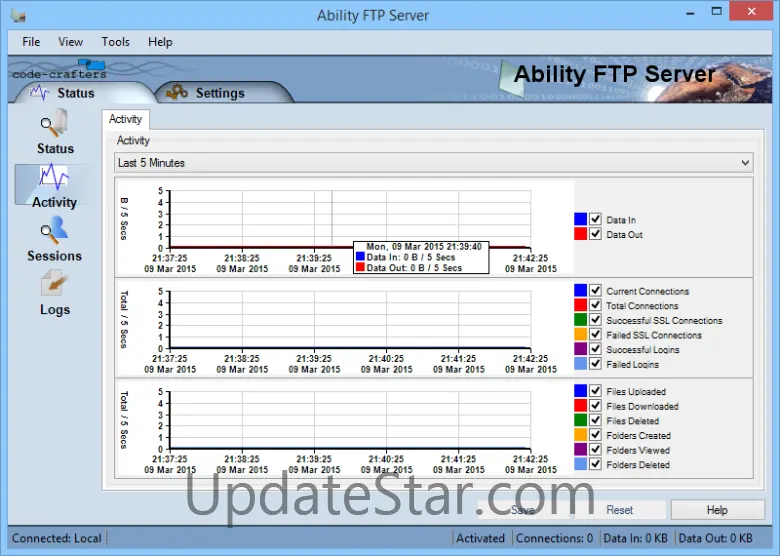Click the red Total Connections swatch

tap(581, 305)
